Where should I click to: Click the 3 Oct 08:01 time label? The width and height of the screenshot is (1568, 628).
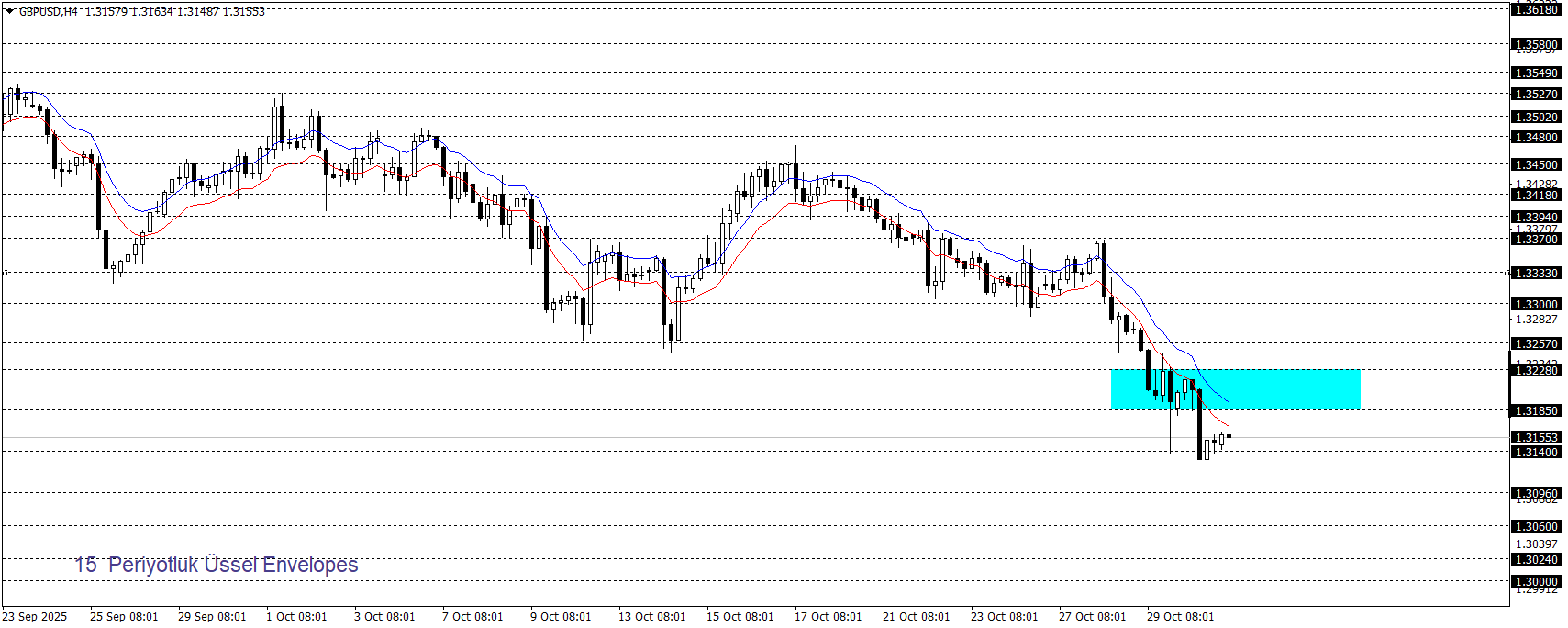[x=384, y=616]
